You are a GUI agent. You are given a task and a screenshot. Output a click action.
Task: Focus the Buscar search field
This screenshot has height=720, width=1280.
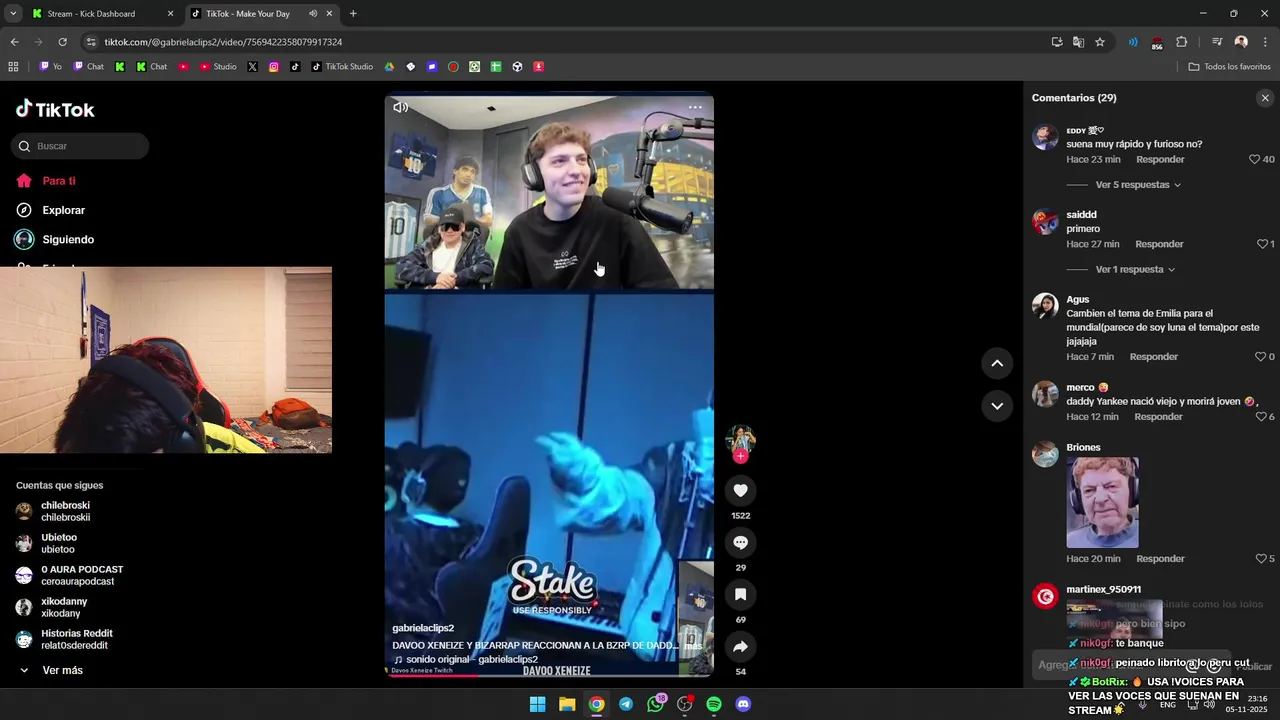click(80, 146)
